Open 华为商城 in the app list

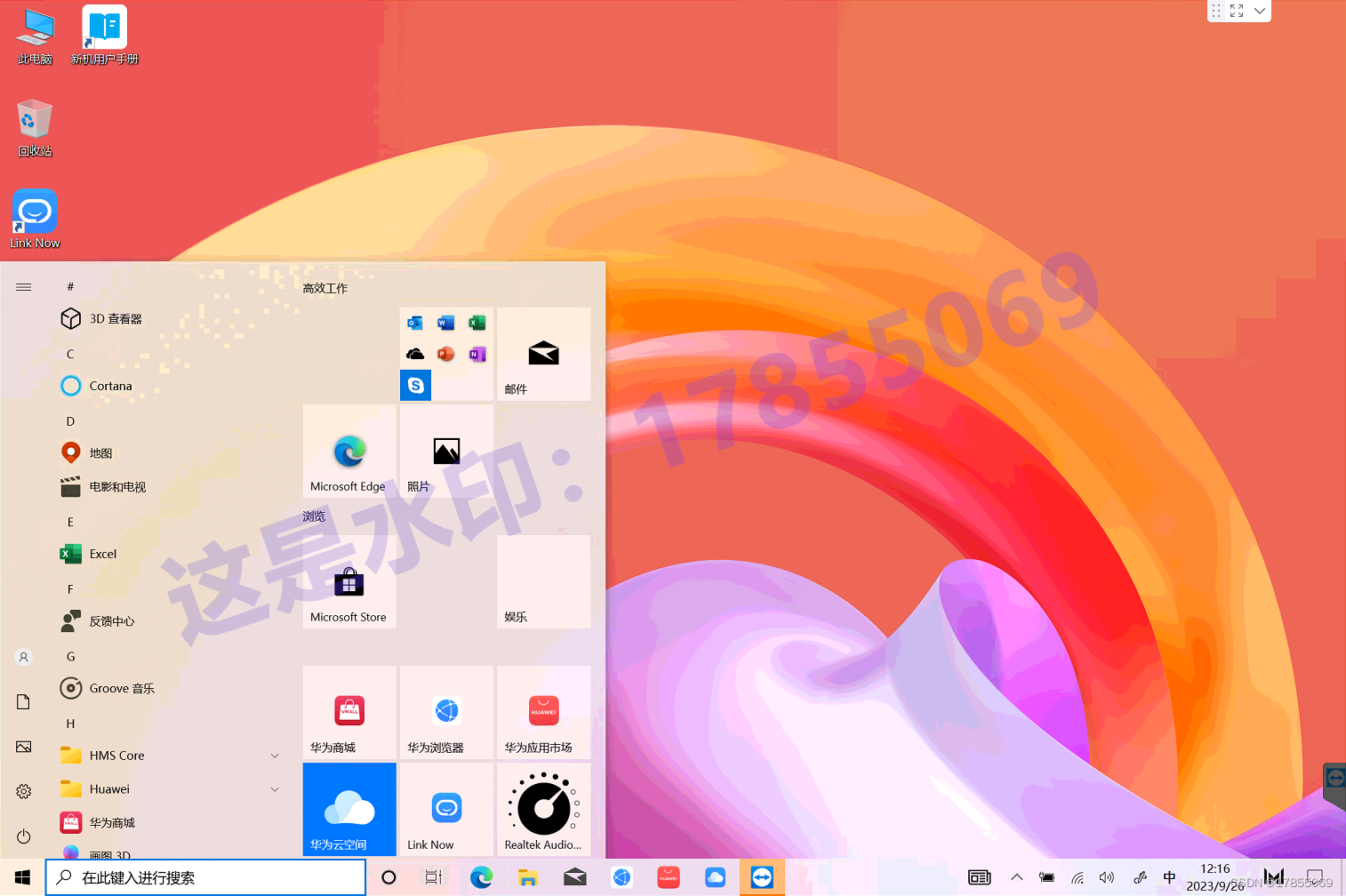coord(169,823)
